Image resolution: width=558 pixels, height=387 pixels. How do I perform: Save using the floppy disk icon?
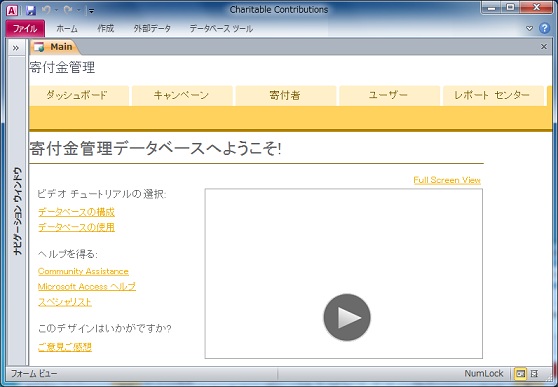click(31, 10)
